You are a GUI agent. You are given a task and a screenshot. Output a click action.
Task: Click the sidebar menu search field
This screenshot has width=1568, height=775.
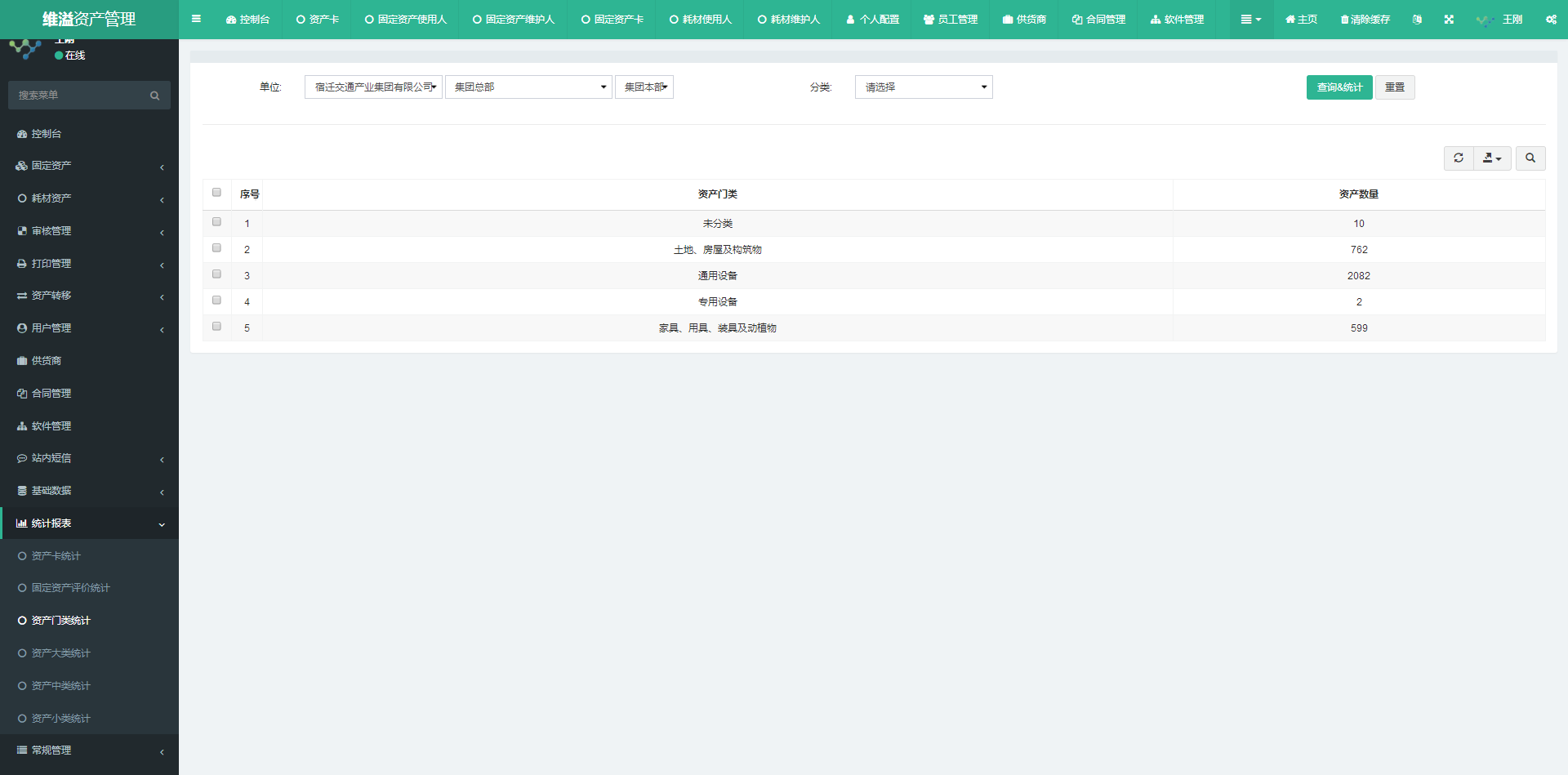(x=82, y=96)
